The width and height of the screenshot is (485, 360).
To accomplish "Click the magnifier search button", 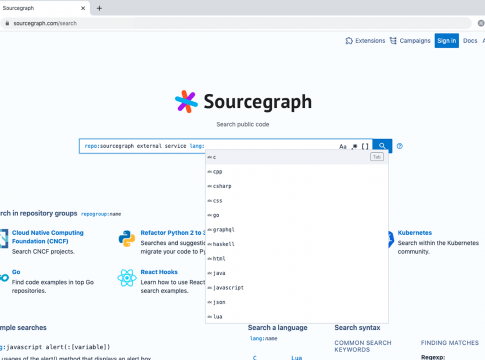I will click(382, 146).
